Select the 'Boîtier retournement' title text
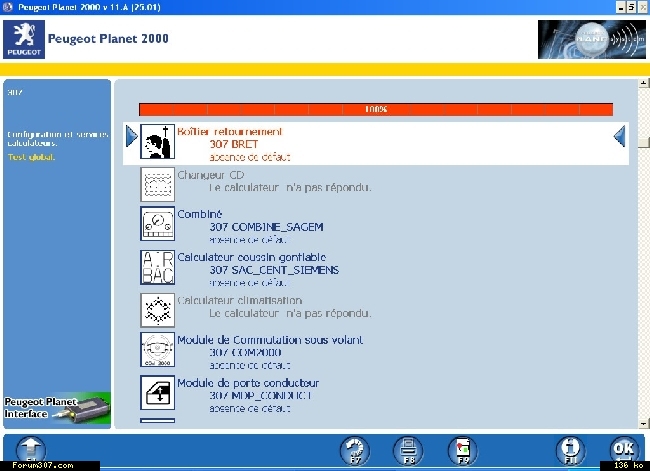 pyautogui.click(x=230, y=131)
